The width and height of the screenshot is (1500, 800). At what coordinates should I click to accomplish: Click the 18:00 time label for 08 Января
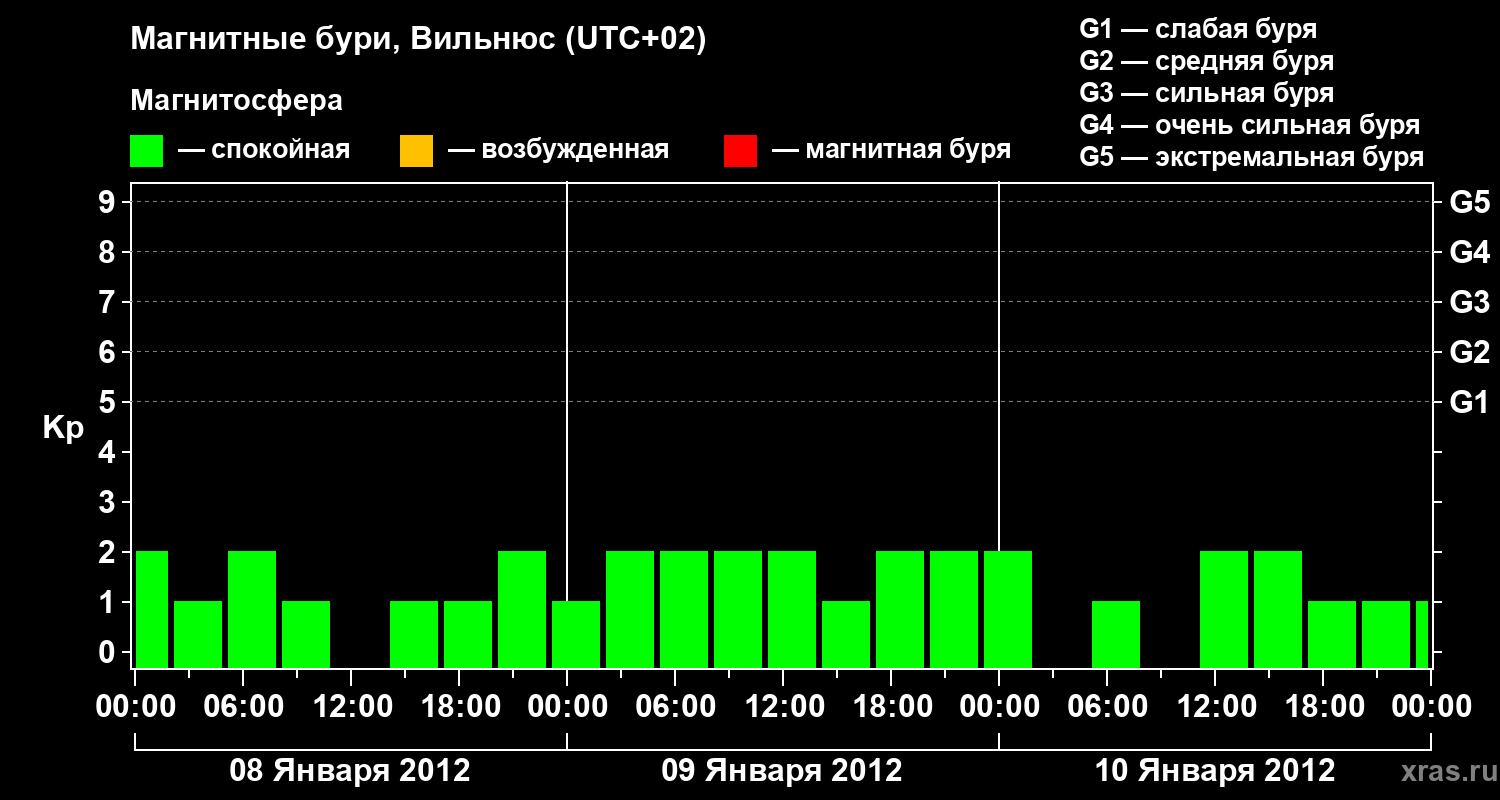[x=459, y=707]
